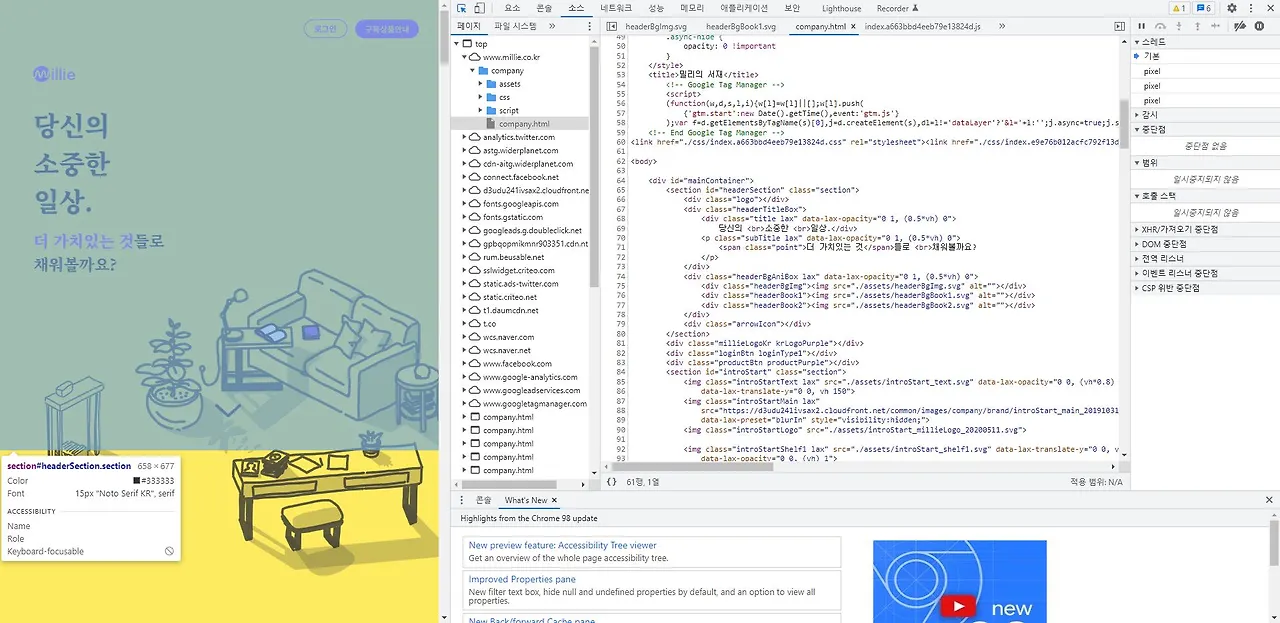This screenshot has width=1280, height=623.
Task: Click the Millie logo on the webpage
Action: click(54, 74)
